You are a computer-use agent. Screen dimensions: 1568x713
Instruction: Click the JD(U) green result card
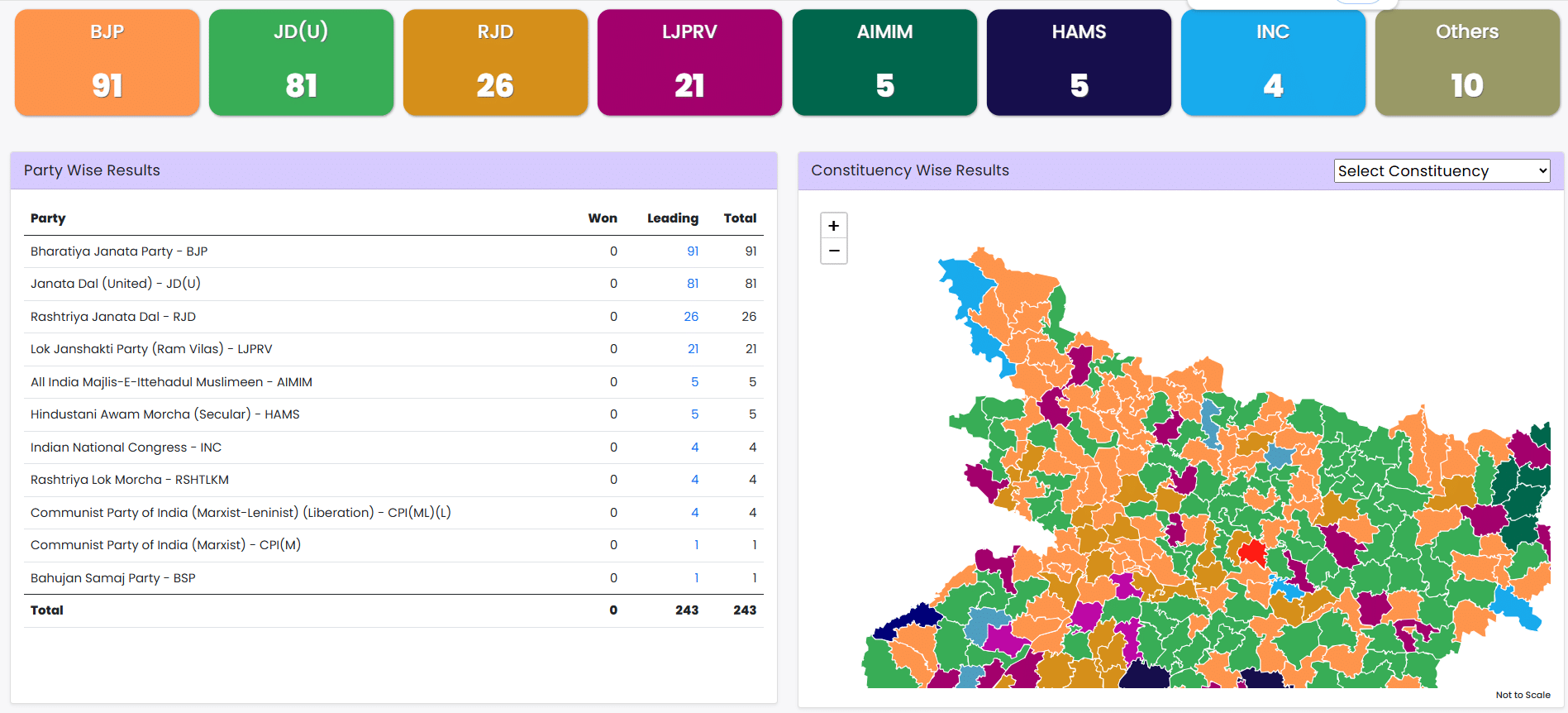point(301,63)
